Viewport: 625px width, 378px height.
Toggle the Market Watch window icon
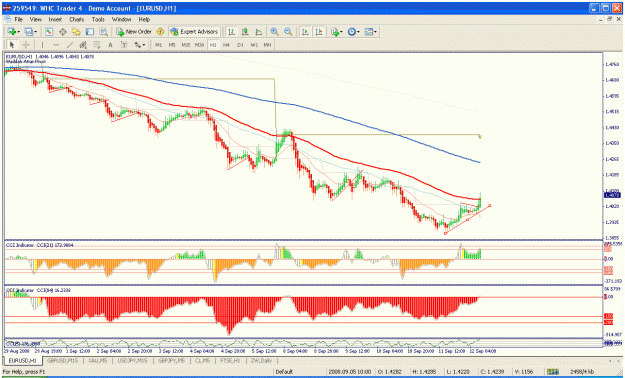[x=49, y=32]
